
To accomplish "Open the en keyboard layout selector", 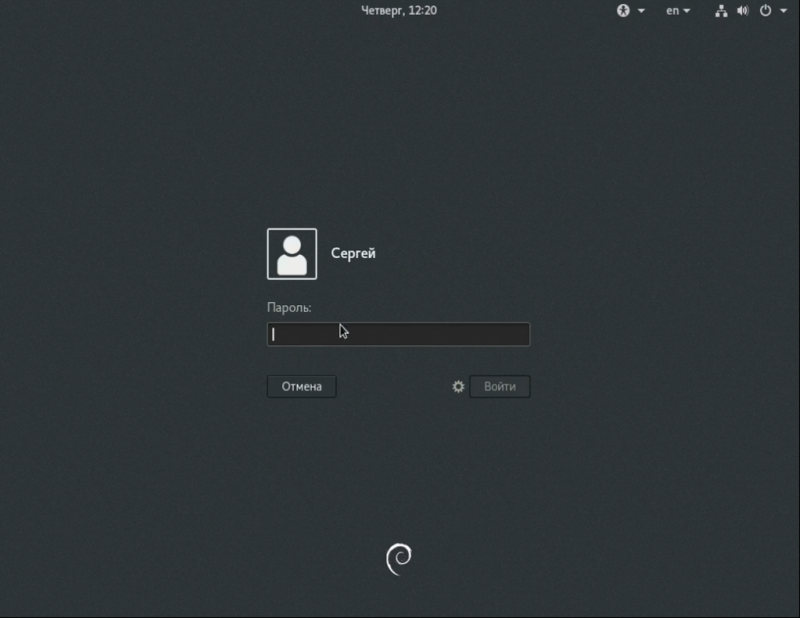I will tap(678, 11).
